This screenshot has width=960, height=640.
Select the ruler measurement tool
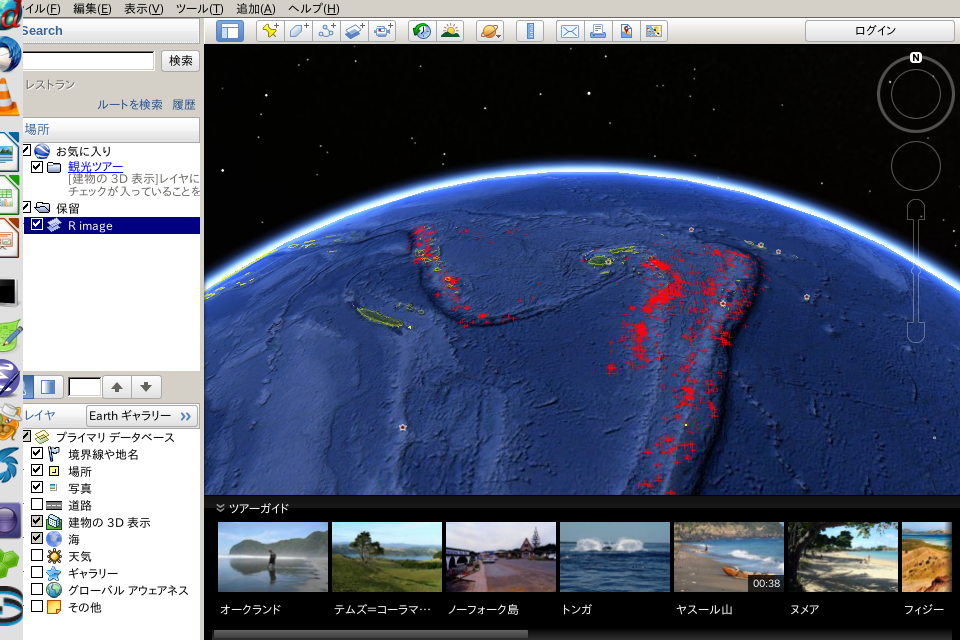[530, 31]
